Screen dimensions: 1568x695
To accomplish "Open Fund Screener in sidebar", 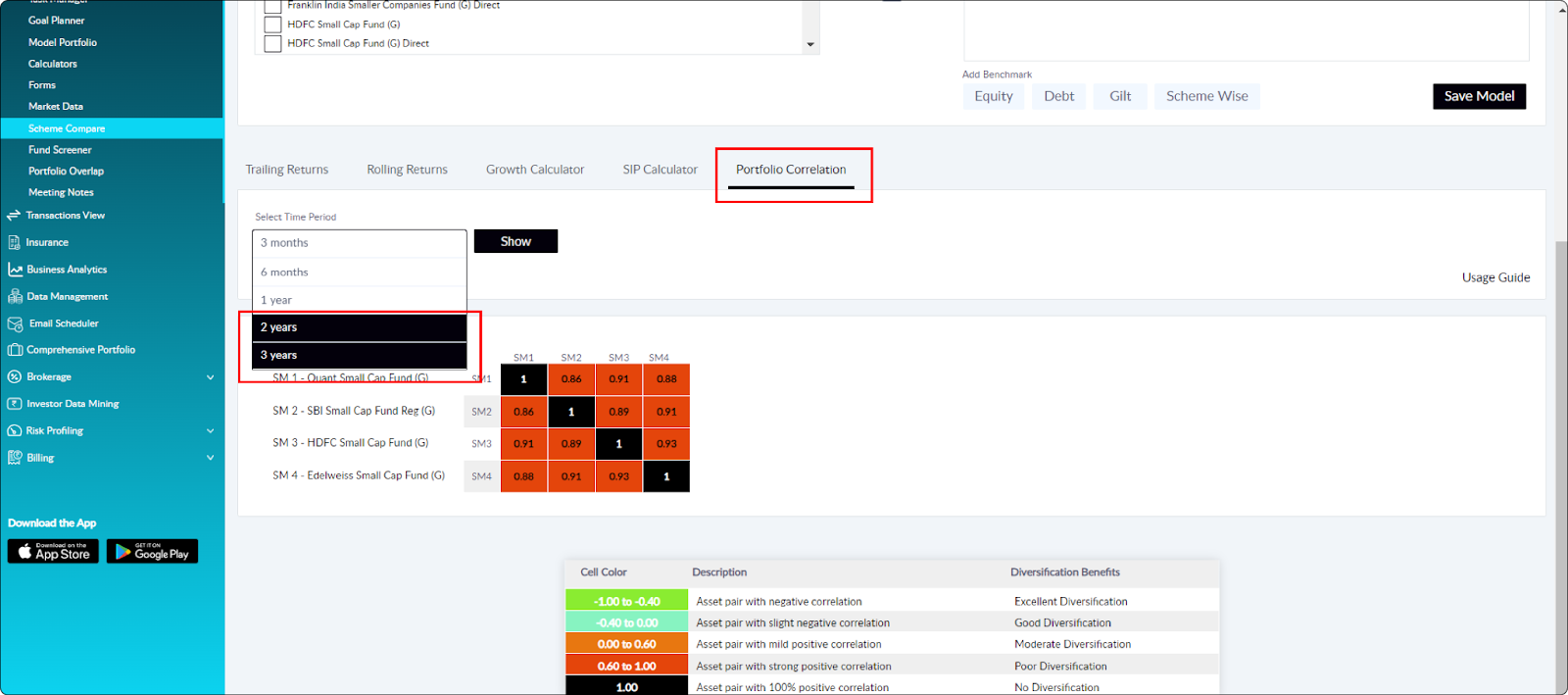I will 60,150.
